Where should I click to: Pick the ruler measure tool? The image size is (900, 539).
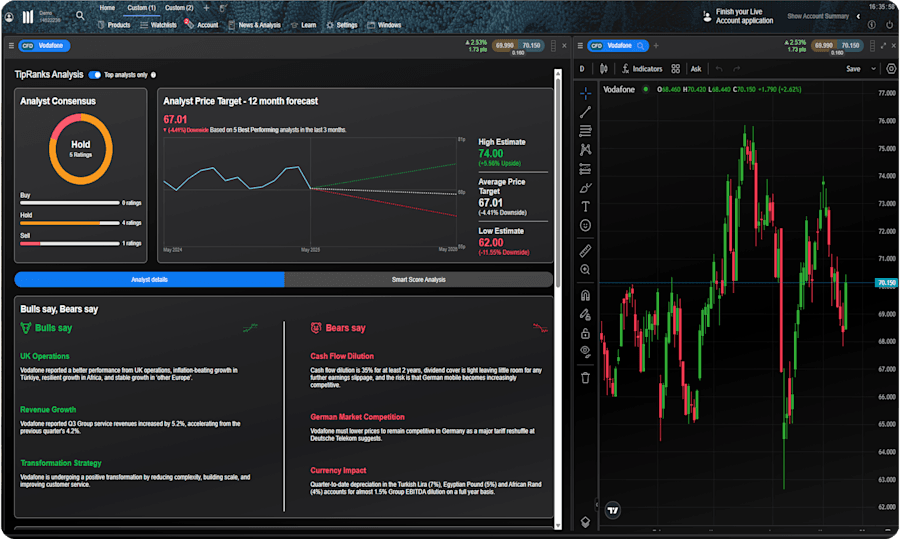click(586, 250)
